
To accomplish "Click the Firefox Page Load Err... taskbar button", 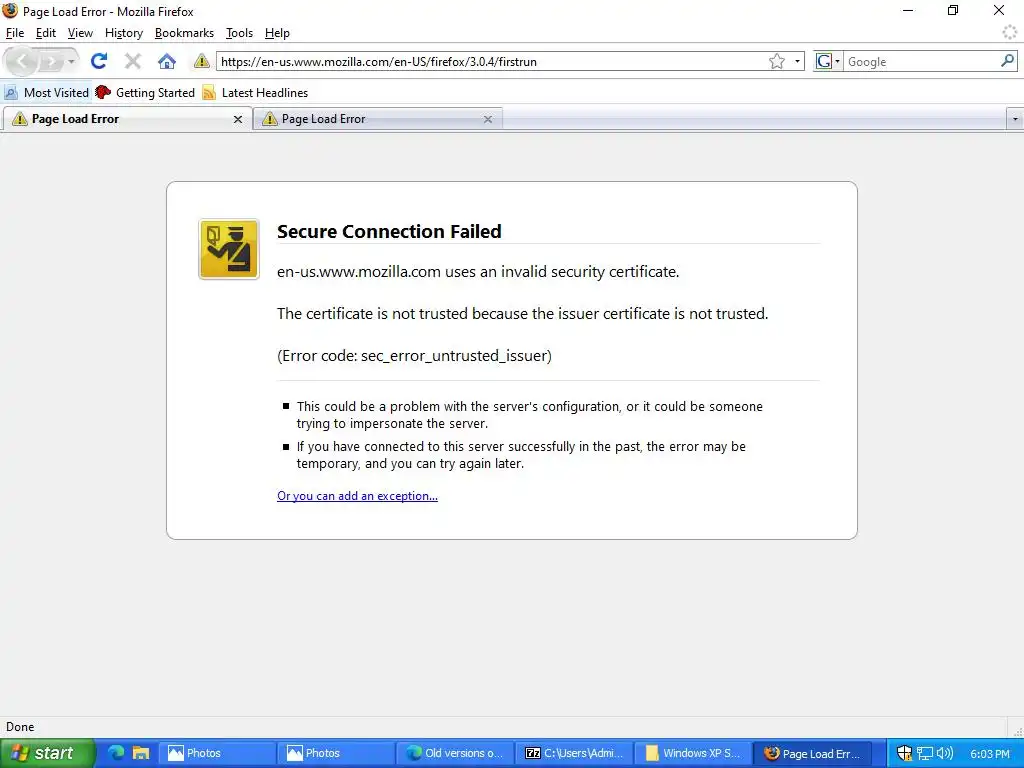I will pos(812,753).
